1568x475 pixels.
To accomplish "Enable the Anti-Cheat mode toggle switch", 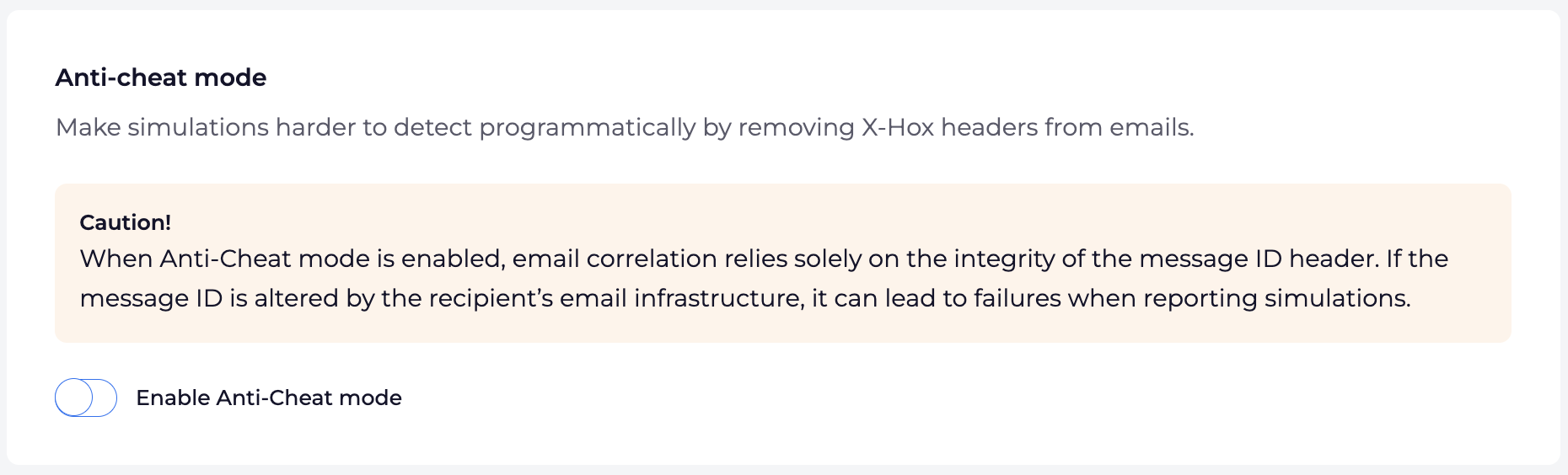I will [86, 398].
